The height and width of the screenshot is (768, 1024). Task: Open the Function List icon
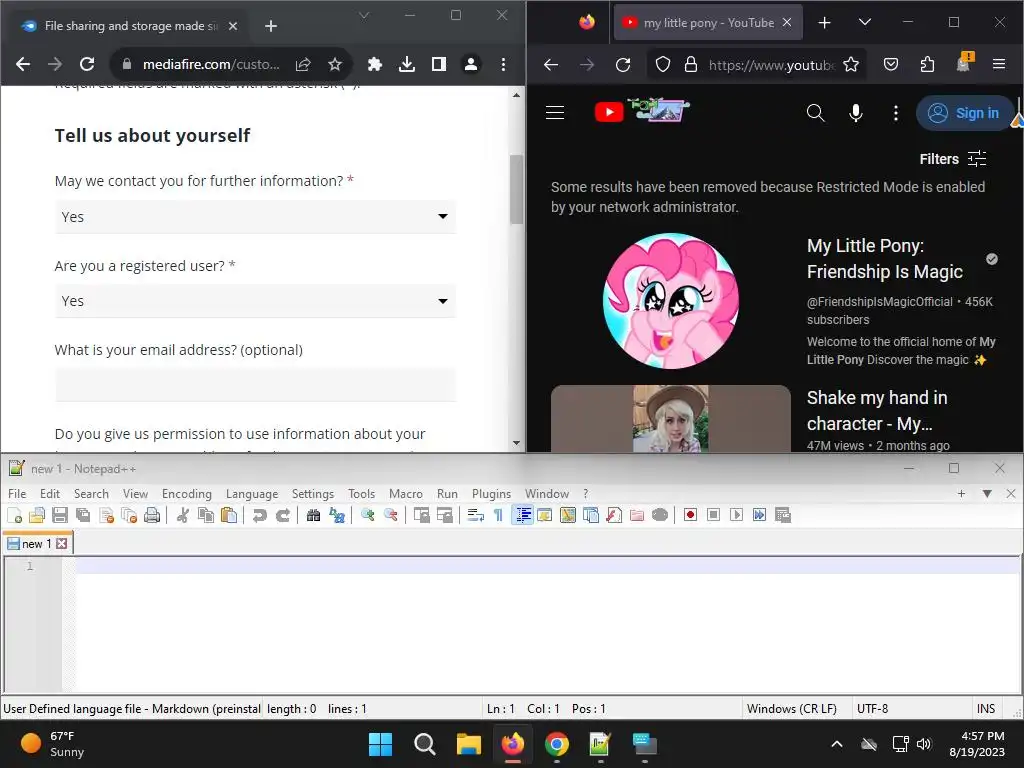pyautogui.click(x=614, y=515)
